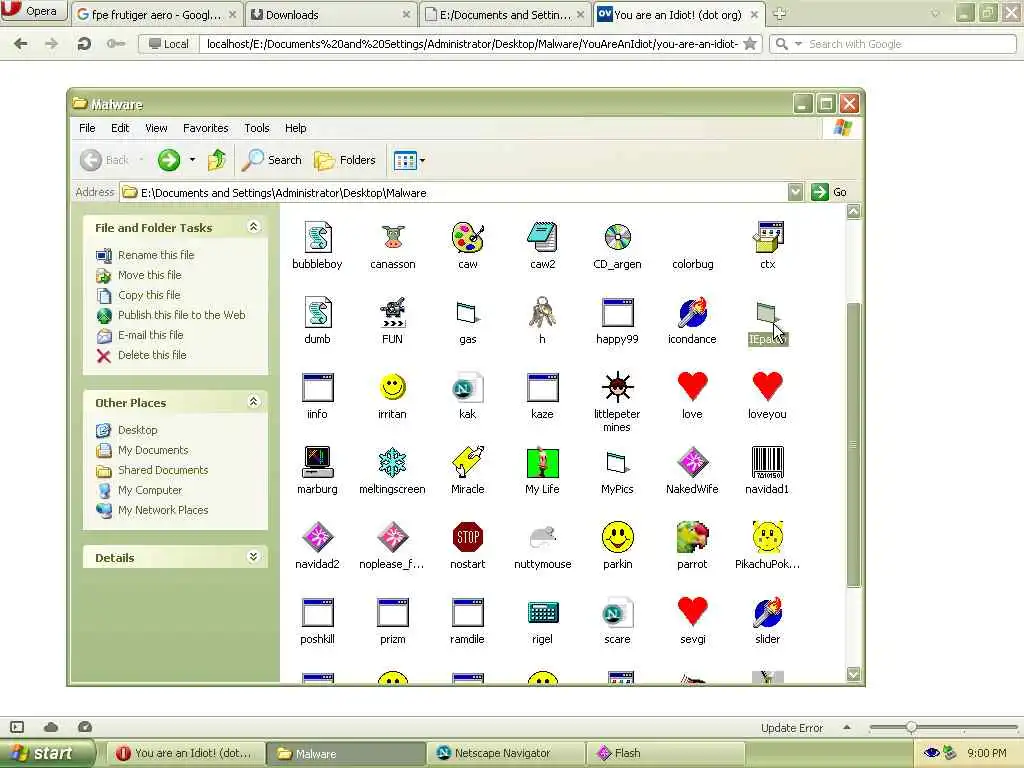The width and height of the screenshot is (1024, 768).
Task: Expand the Update Error status arrow
Action: point(846,728)
